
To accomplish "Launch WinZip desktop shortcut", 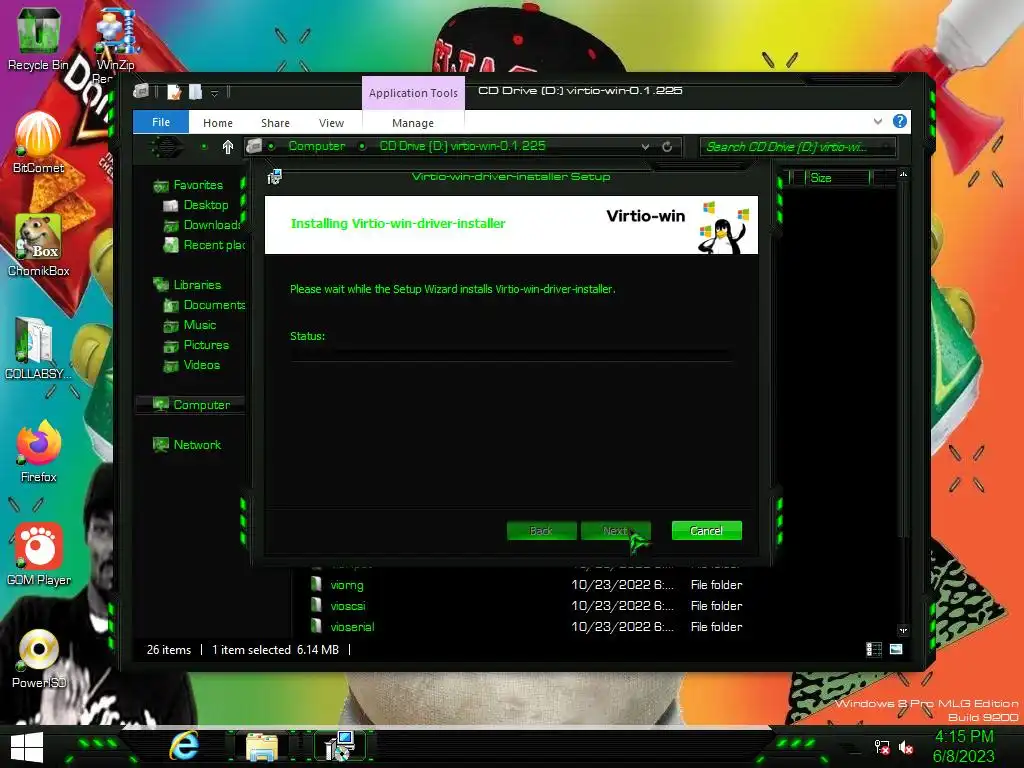I will [116, 38].
